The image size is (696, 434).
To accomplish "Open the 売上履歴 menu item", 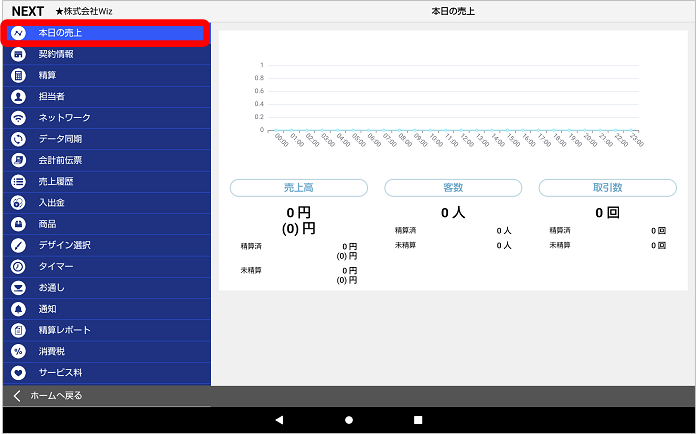I will point(56,182).
